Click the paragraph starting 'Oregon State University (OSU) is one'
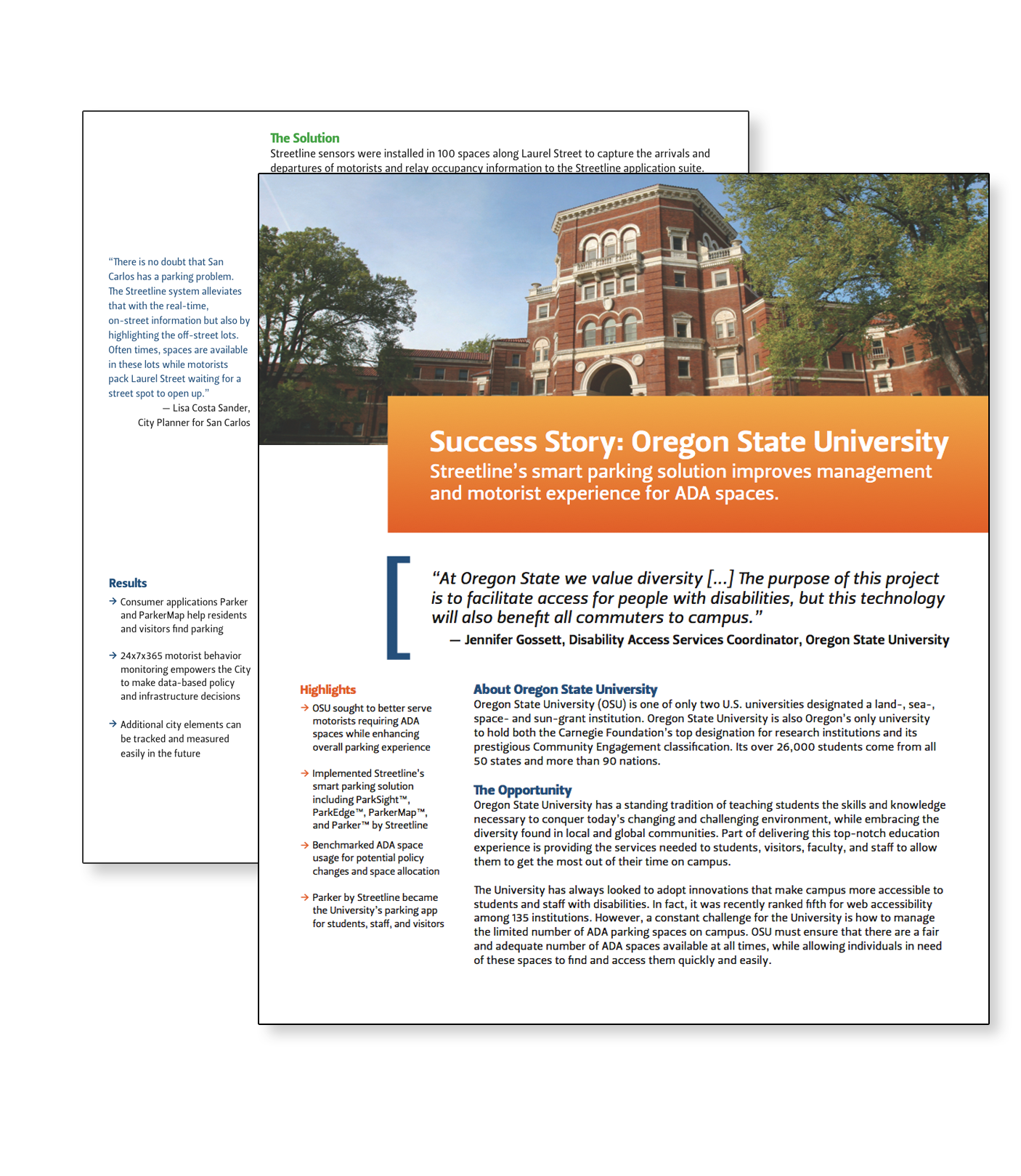This screenshot has width=1021, height=1176. click(704, 732)
